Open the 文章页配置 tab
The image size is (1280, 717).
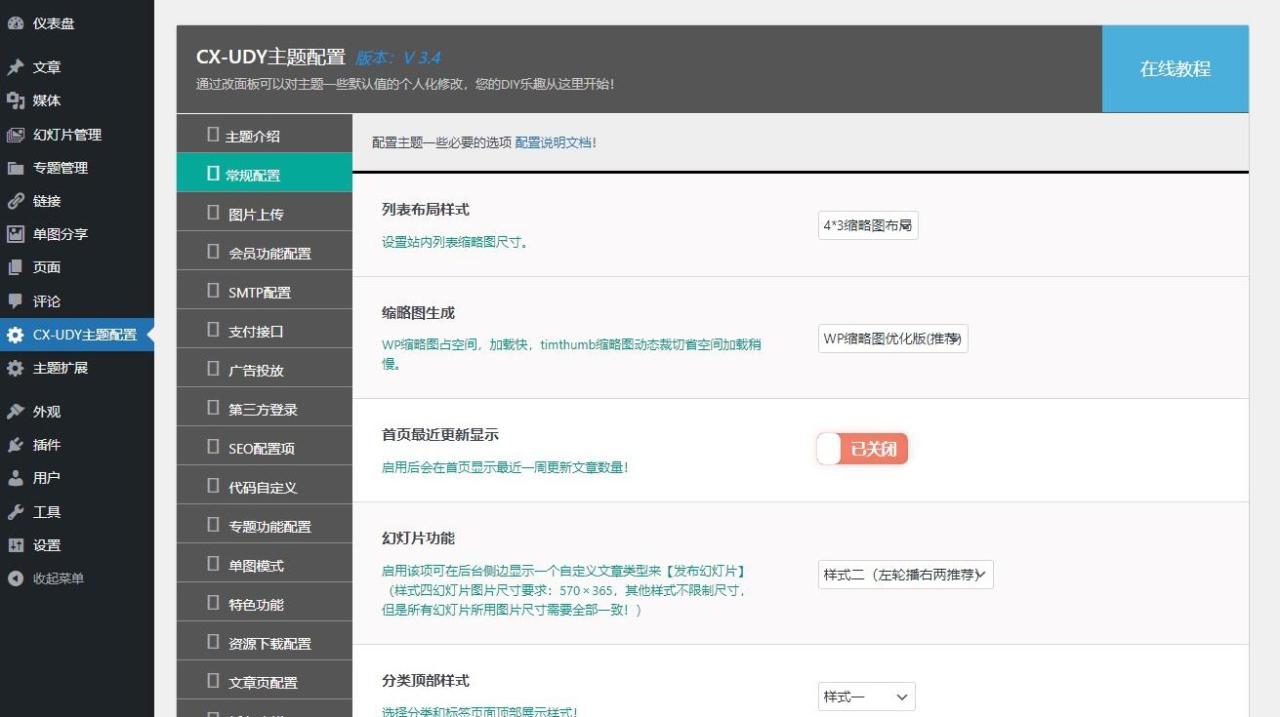(x=264, y=682)
